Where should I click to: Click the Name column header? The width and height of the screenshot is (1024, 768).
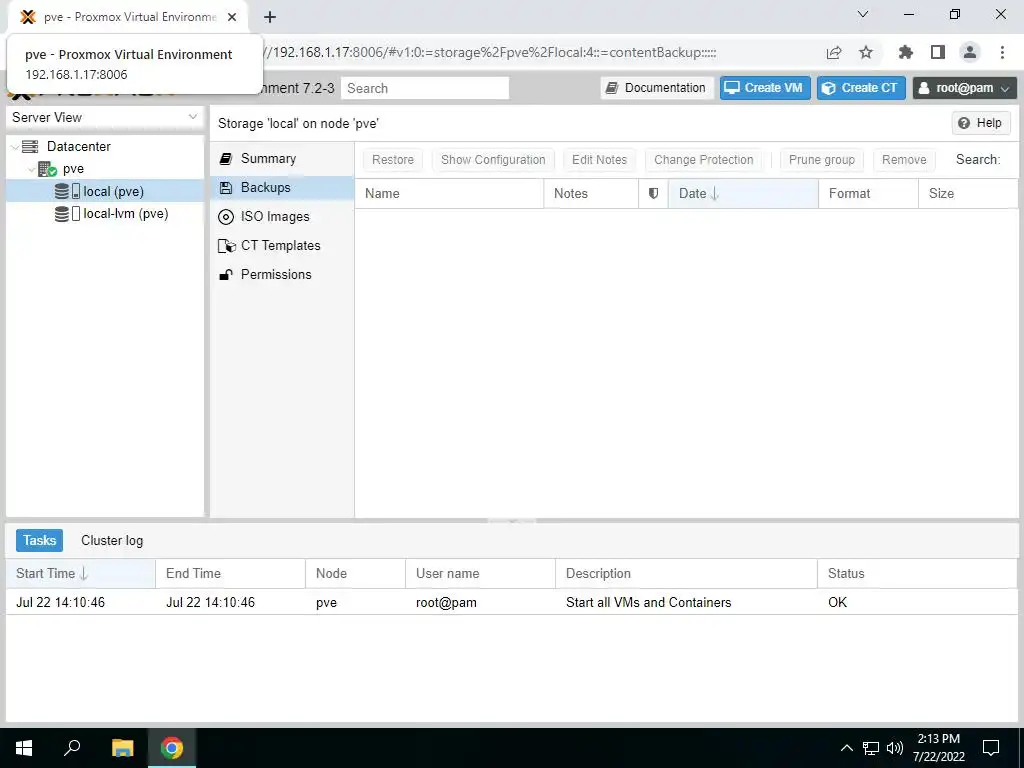(x=449, y=193)
